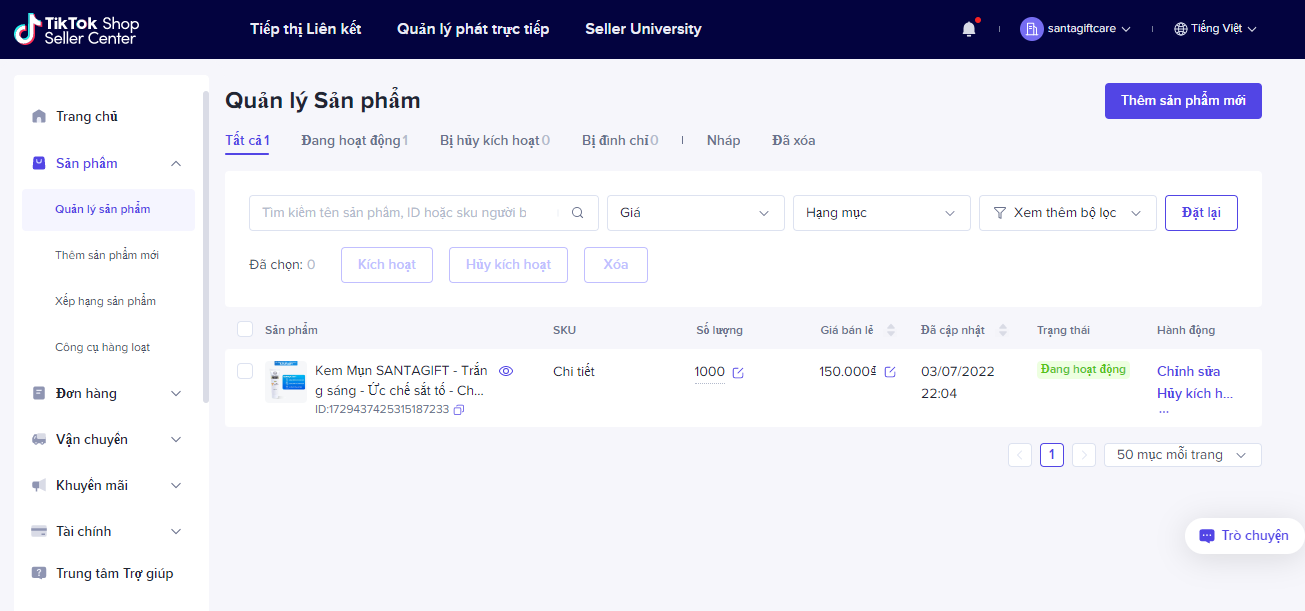Open Xếp hạng sản phẩm sidebar item
The image size is (1305, 611).
click(105, 301)
